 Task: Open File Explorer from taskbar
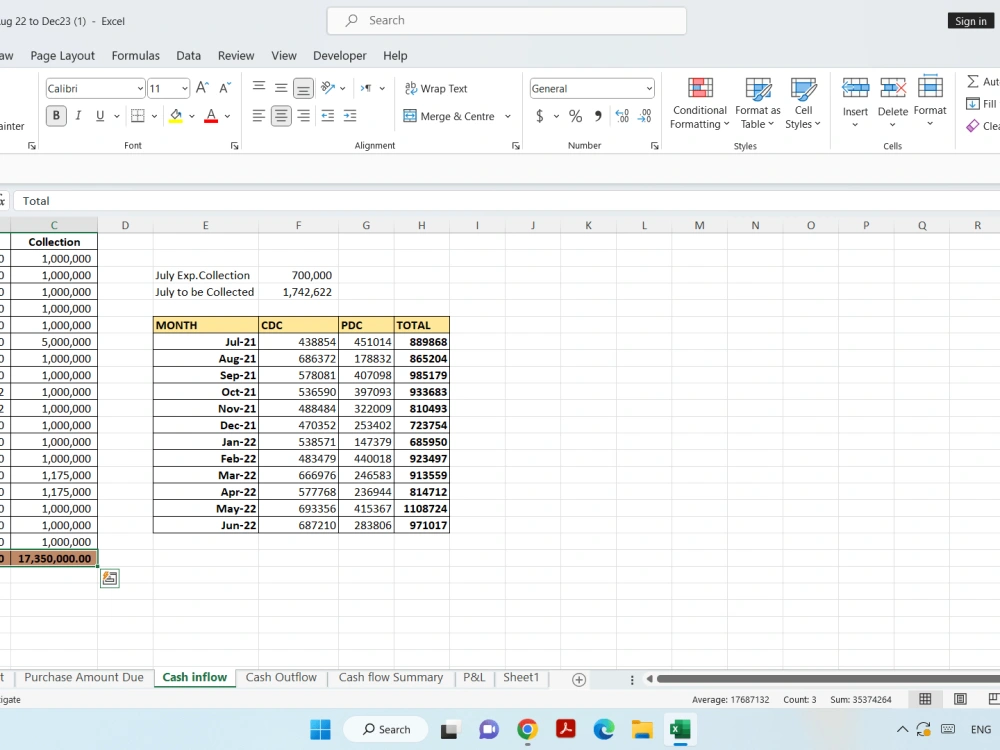[642, 729]
